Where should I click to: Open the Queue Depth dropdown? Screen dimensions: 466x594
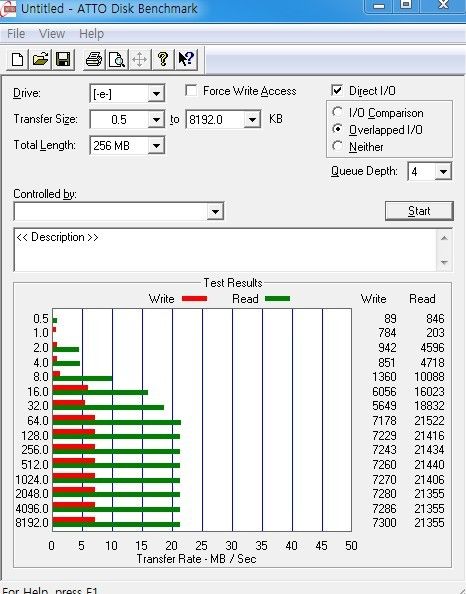pyautogui.click(x=443, y=172)
